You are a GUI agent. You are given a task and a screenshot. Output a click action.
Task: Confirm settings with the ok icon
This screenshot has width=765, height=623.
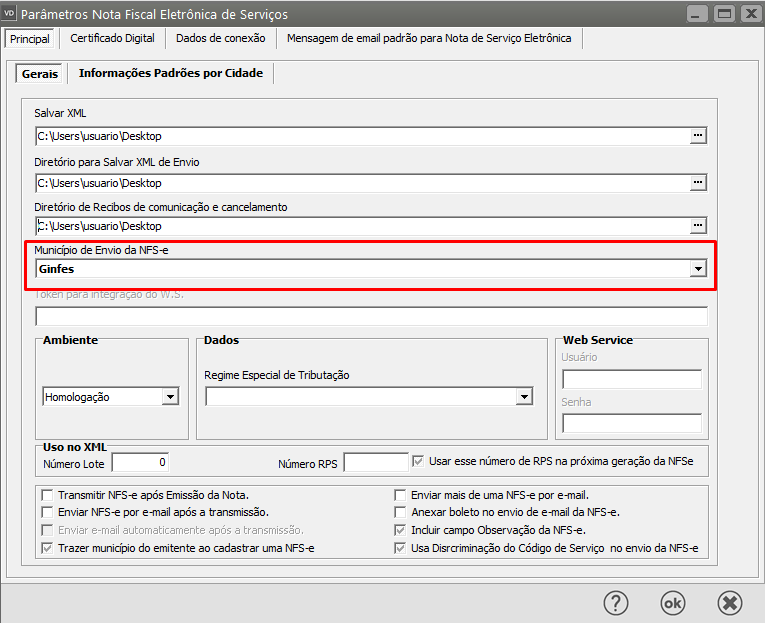673,602
